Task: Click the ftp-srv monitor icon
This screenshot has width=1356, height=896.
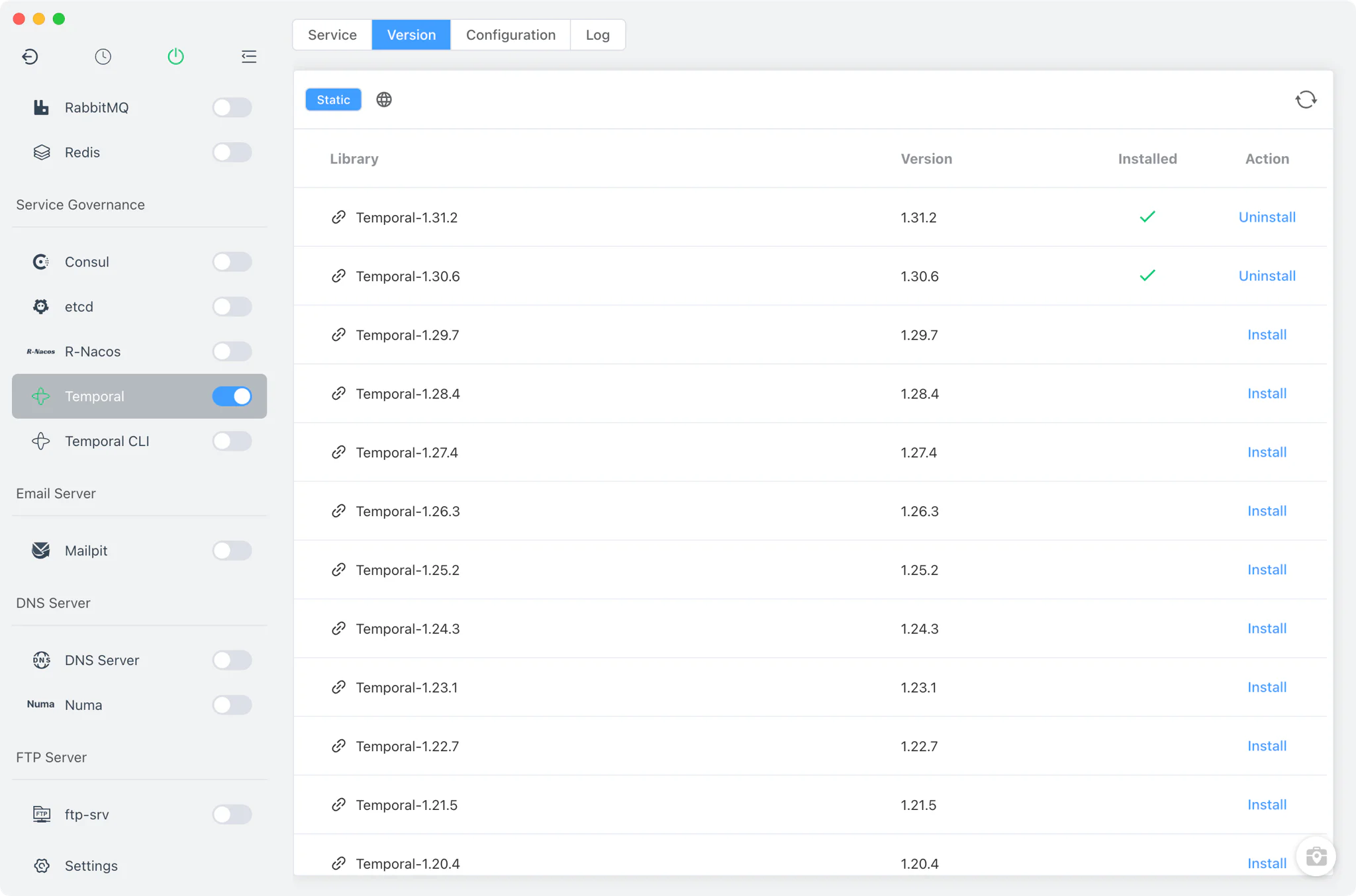Action: coord(41,814)
